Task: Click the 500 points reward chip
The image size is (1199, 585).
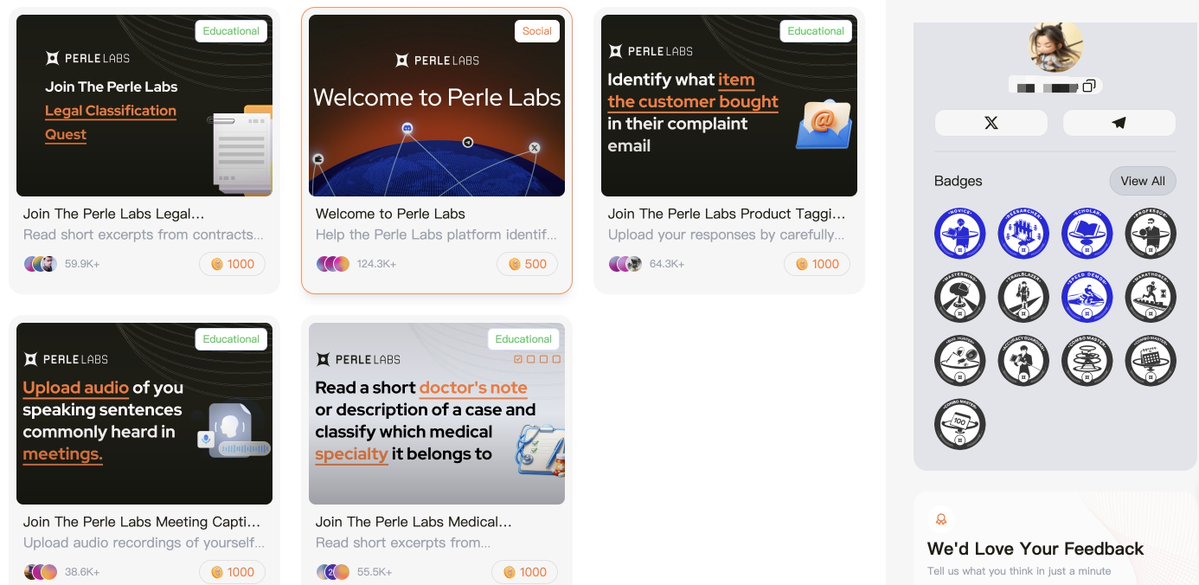Action: pyautogui.click(x=527, y=264)
